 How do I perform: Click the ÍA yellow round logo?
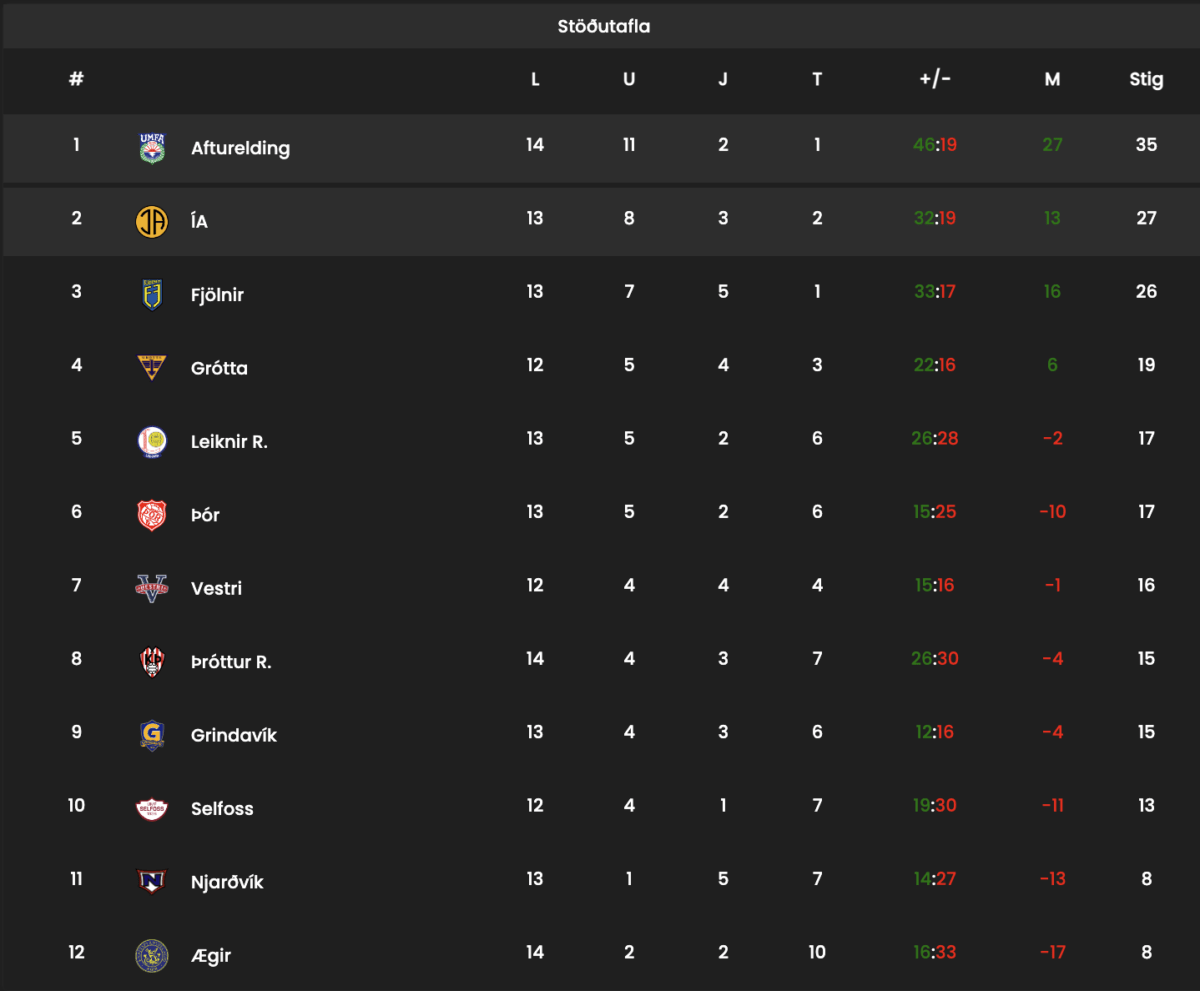click(x=152, y=221)
